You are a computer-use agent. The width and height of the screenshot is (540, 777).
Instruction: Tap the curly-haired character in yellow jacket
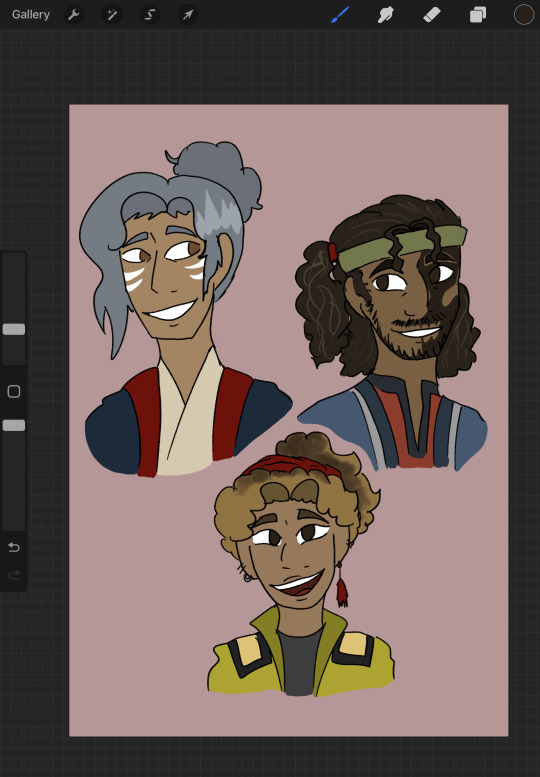[300, 565]
